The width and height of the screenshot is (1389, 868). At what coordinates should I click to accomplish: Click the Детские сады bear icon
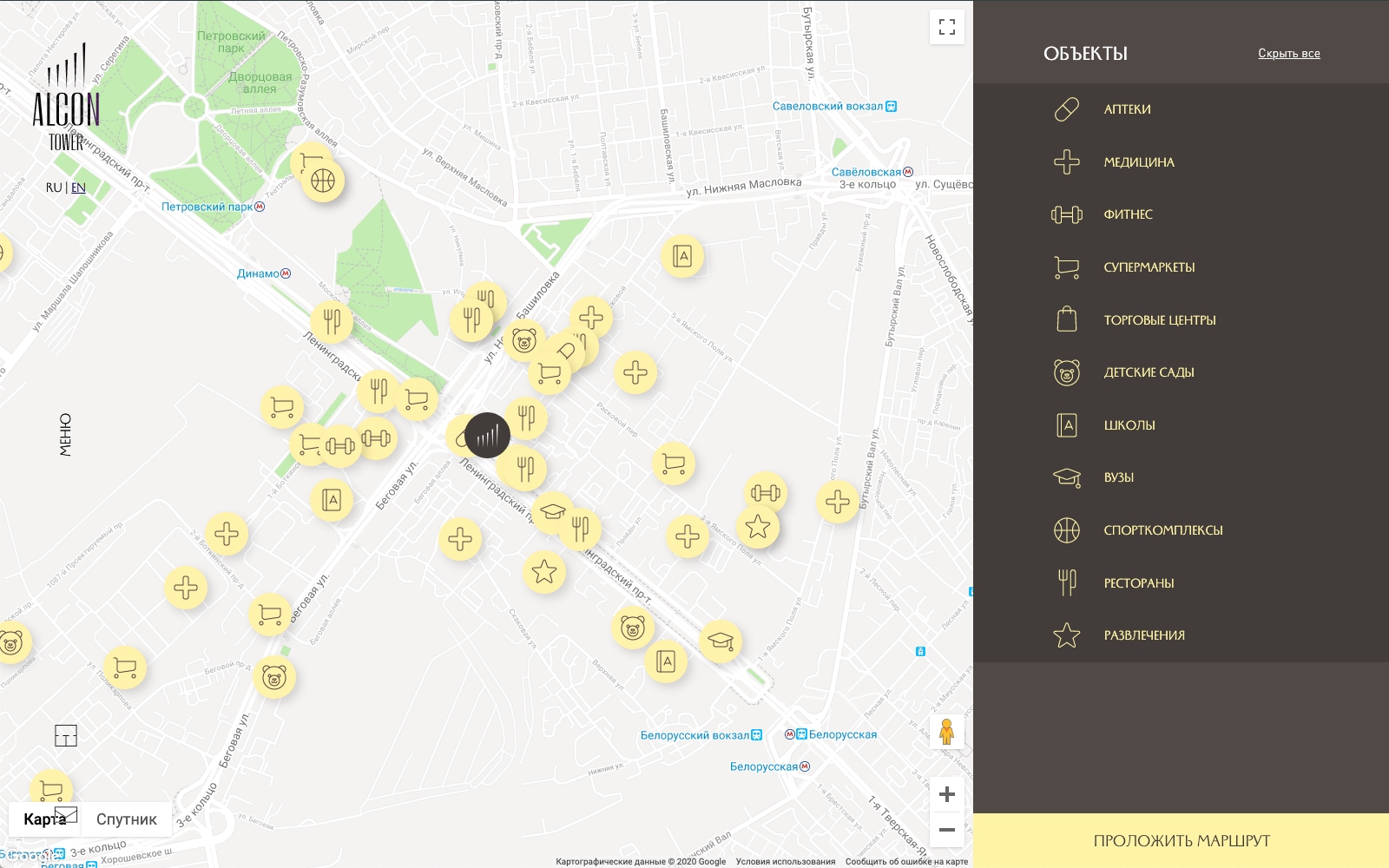tap(1066, 372)
